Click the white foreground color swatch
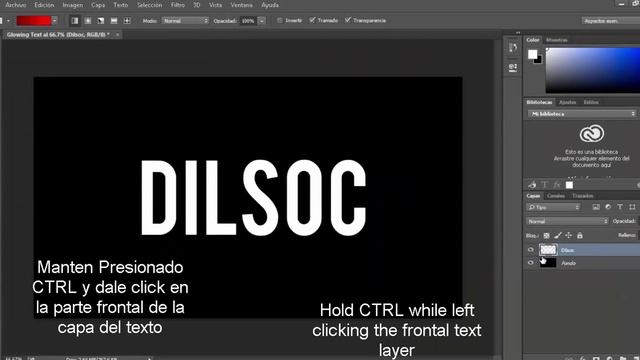 (x=532, y=54)
